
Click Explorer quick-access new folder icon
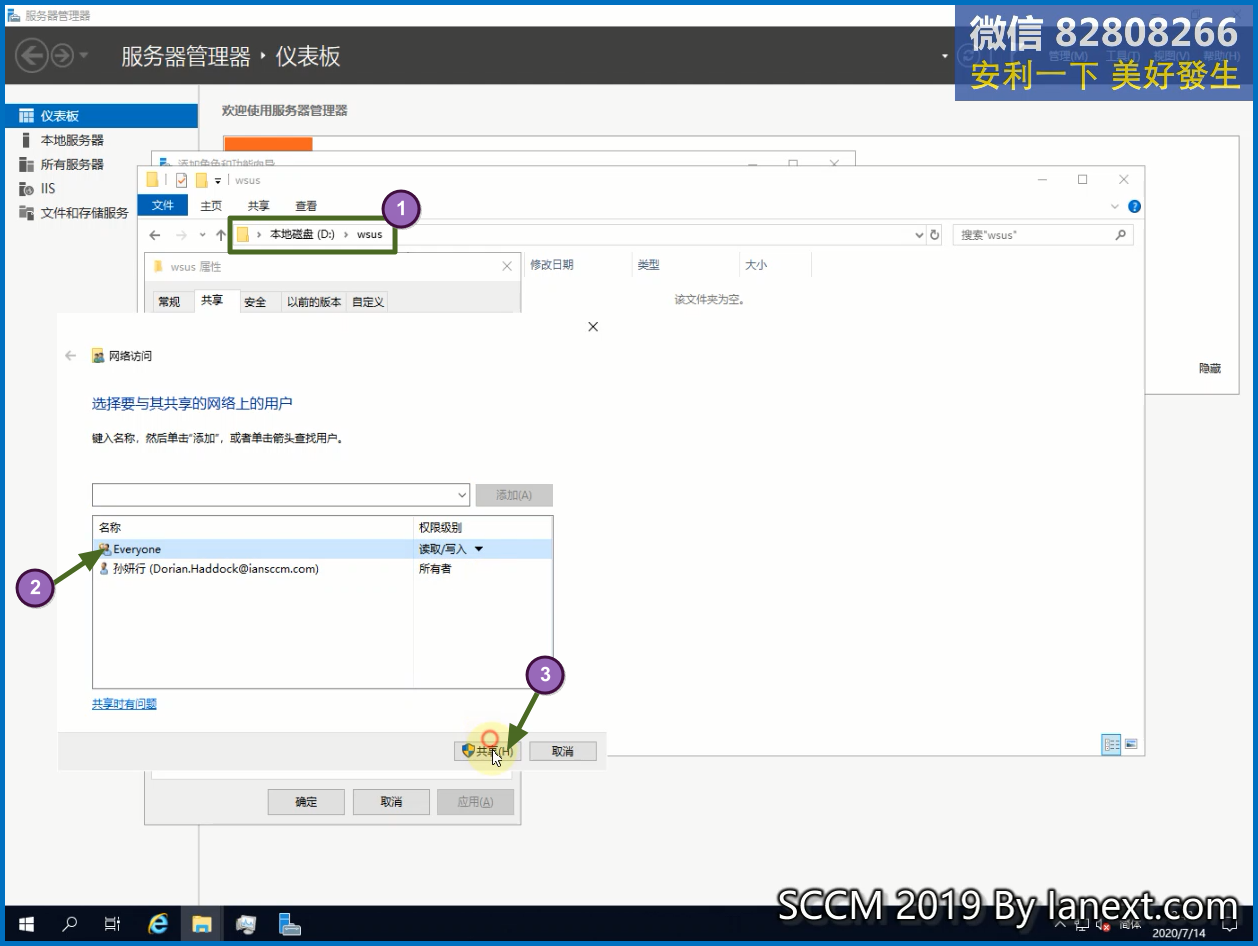click(x=201, y=180)
